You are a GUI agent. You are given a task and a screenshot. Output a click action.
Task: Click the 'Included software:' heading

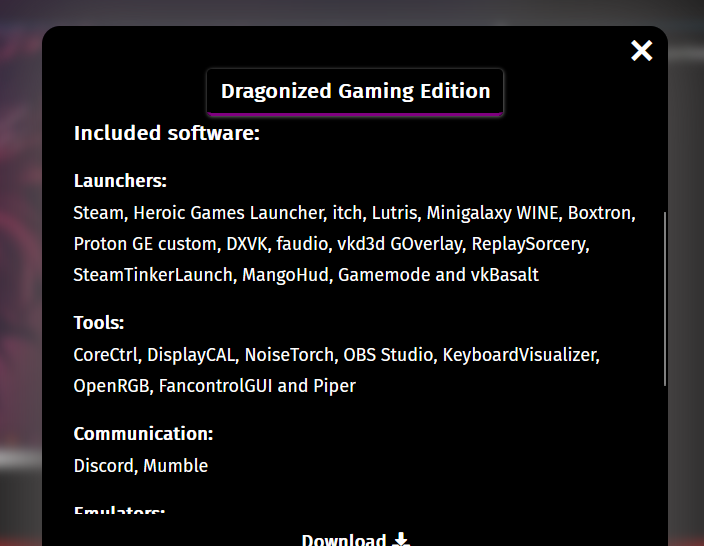[x=167, y=133]
